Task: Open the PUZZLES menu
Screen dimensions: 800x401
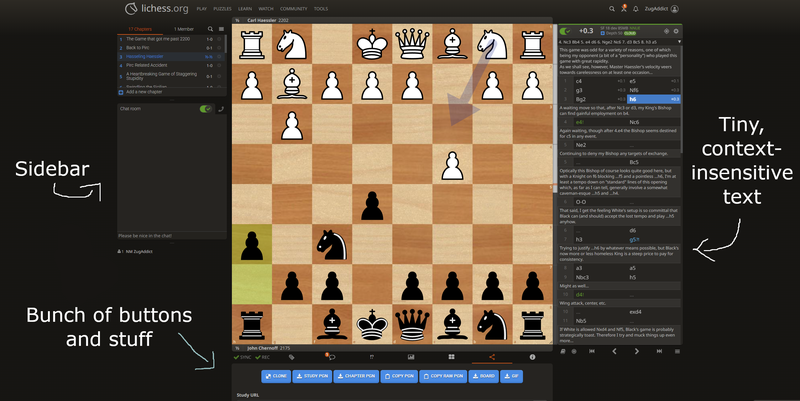Action: tap(222, 9)
